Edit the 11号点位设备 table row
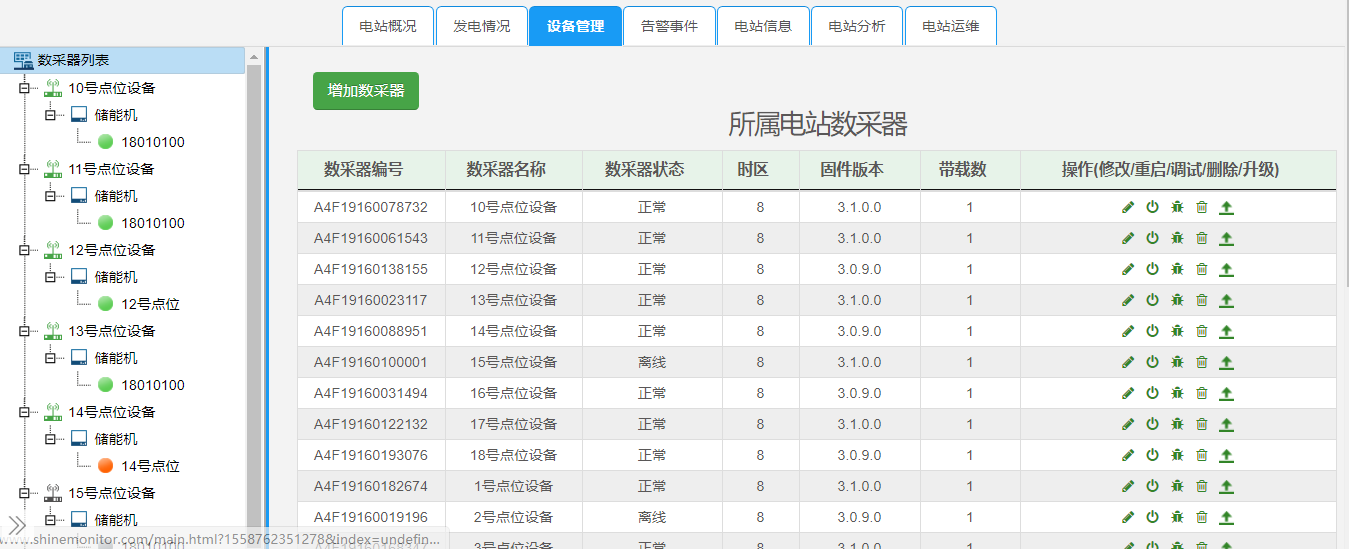 [x=1128, y=239]
